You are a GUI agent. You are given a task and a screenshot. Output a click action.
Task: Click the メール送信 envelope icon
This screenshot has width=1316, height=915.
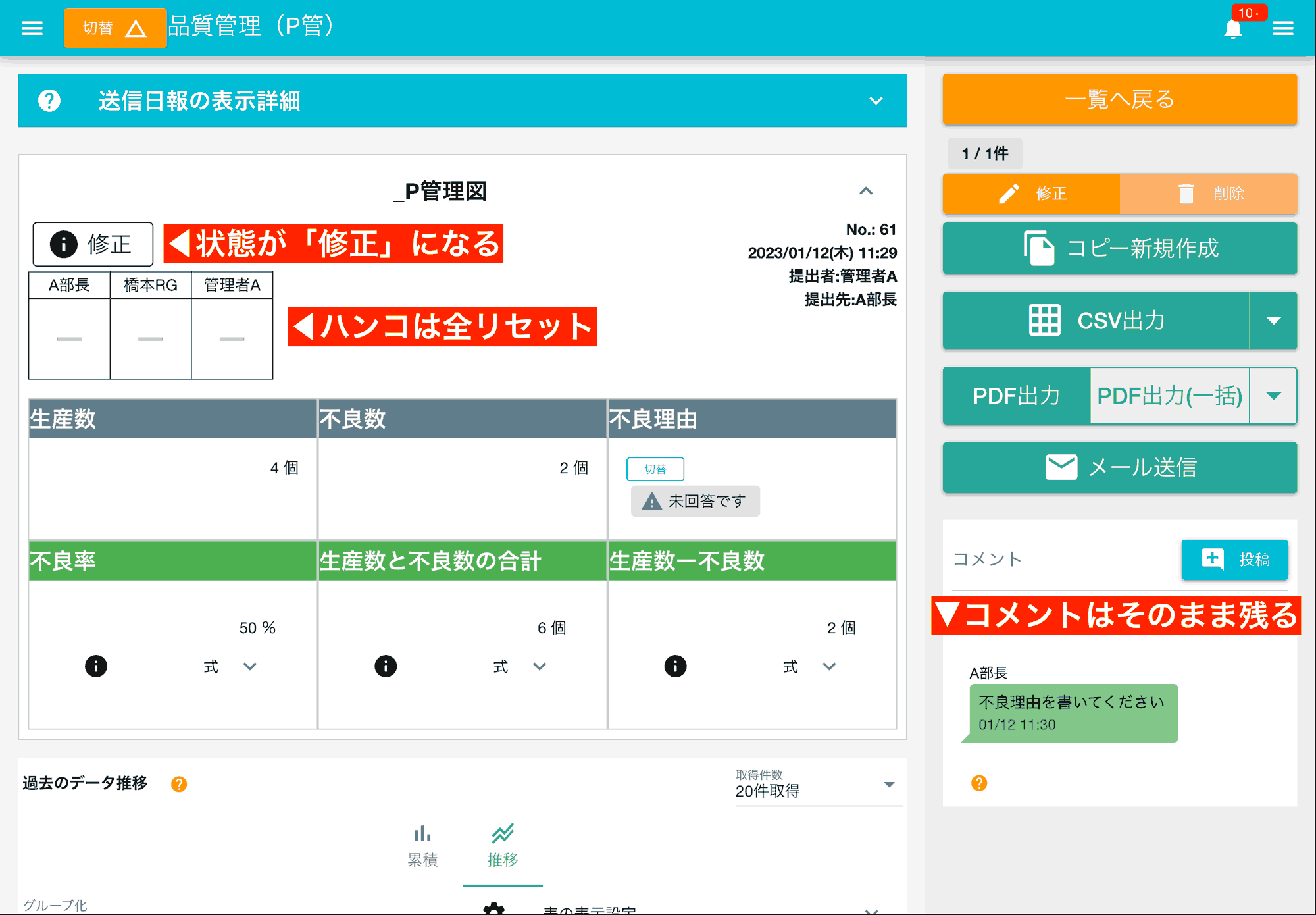(1060, 467)
